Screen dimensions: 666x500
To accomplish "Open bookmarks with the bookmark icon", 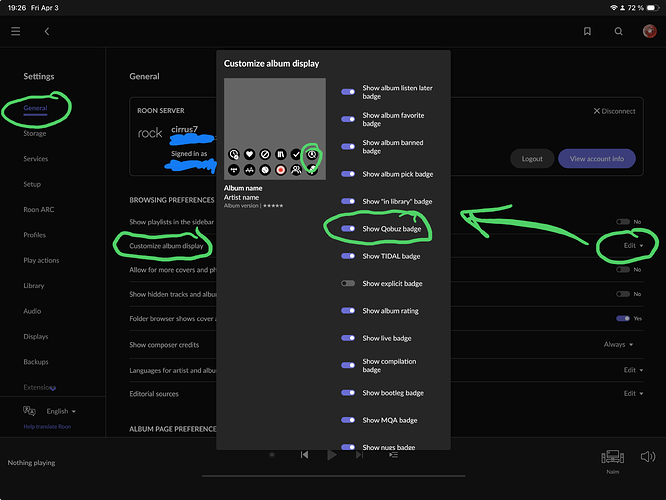I will tap(587, 31).
